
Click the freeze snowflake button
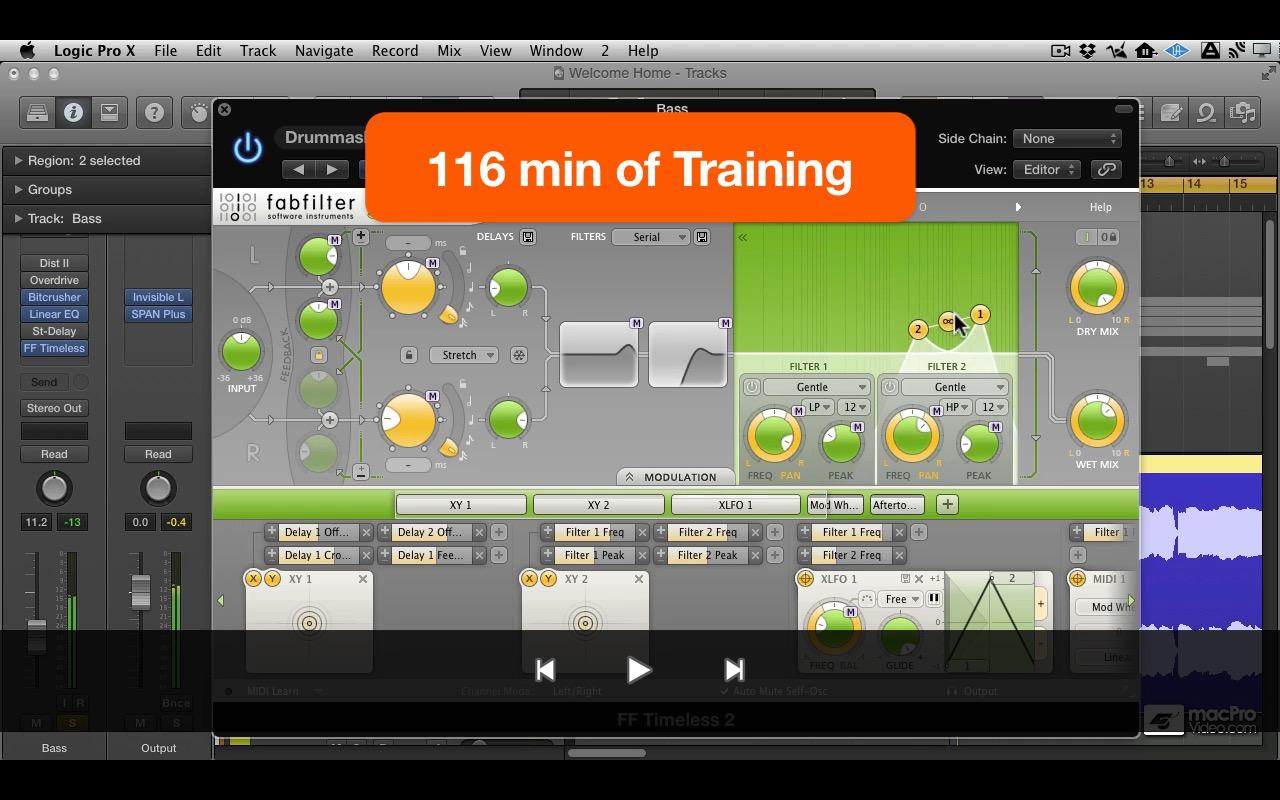[519, 355]
